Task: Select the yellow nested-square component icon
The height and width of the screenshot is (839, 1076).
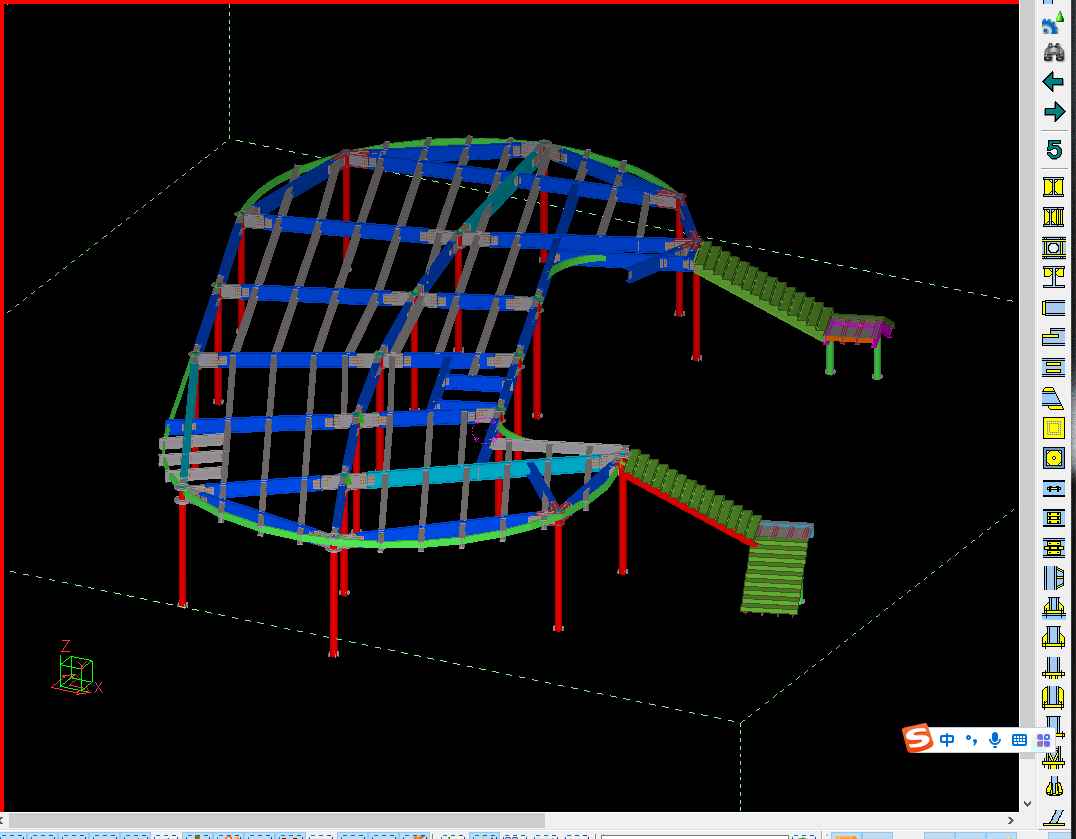Action: click(1053, 428)
